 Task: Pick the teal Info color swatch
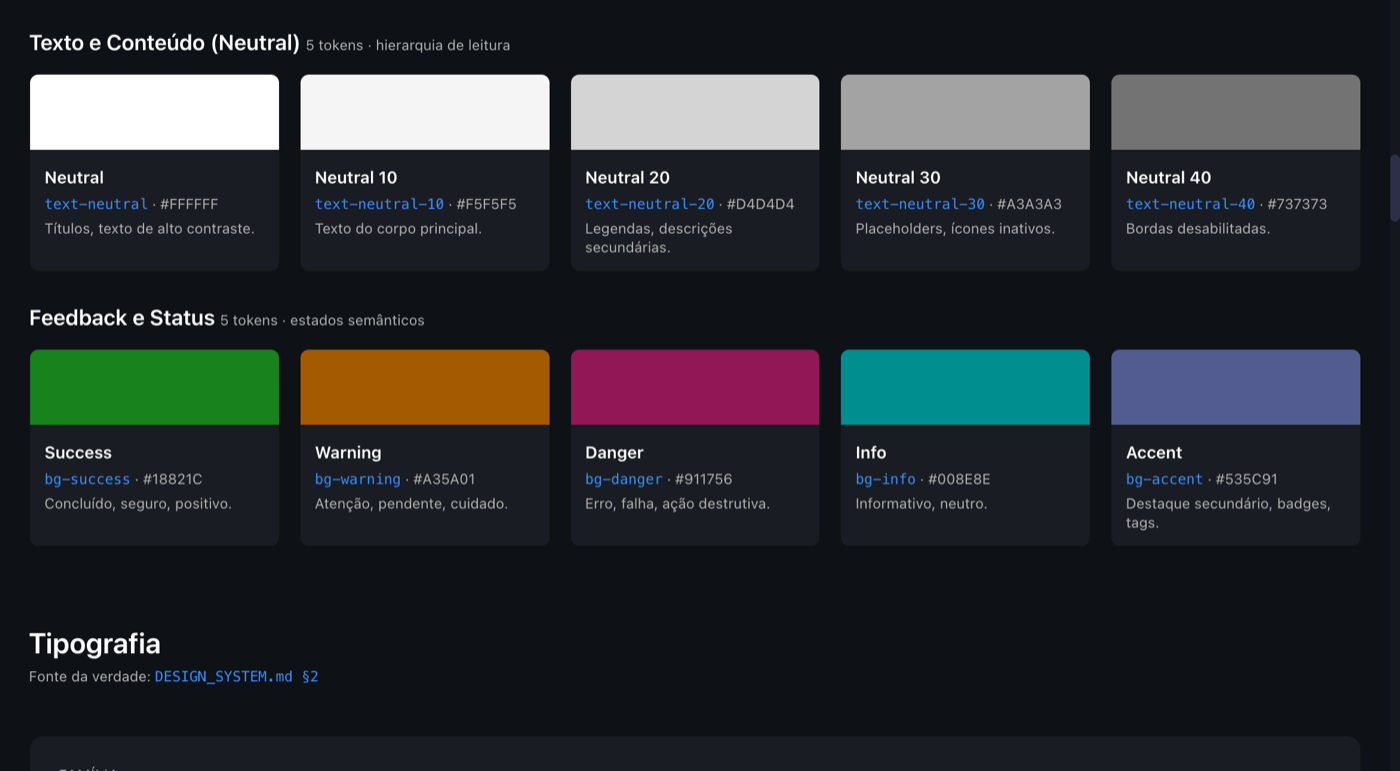[x=965, y=387]
